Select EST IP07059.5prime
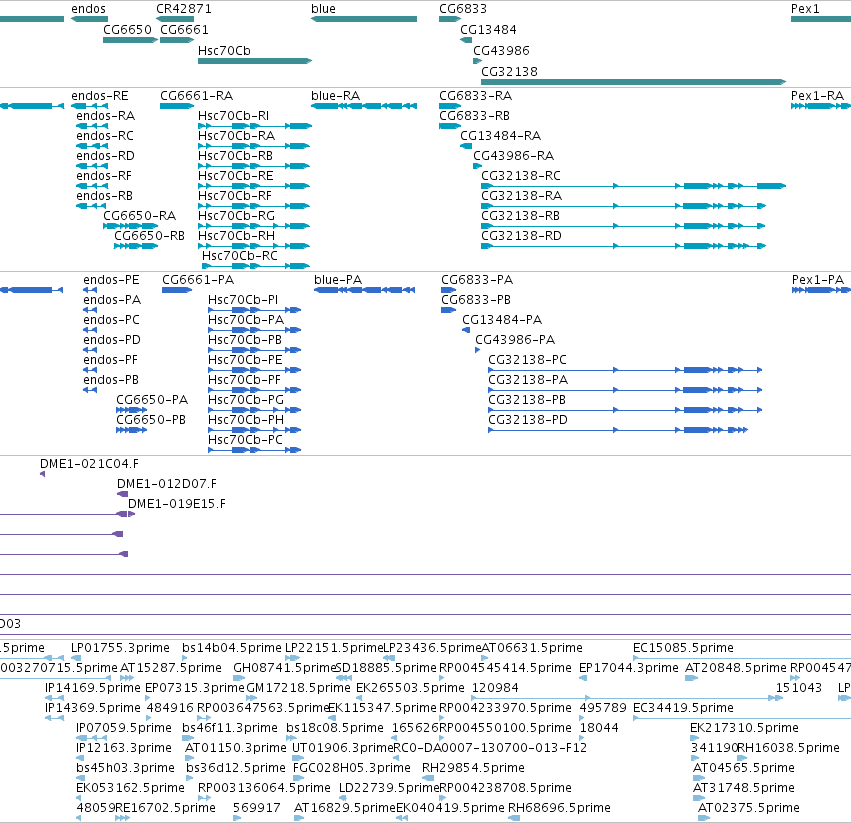The width and height of the screenshot is (851, 823). [x=124, y=727]
